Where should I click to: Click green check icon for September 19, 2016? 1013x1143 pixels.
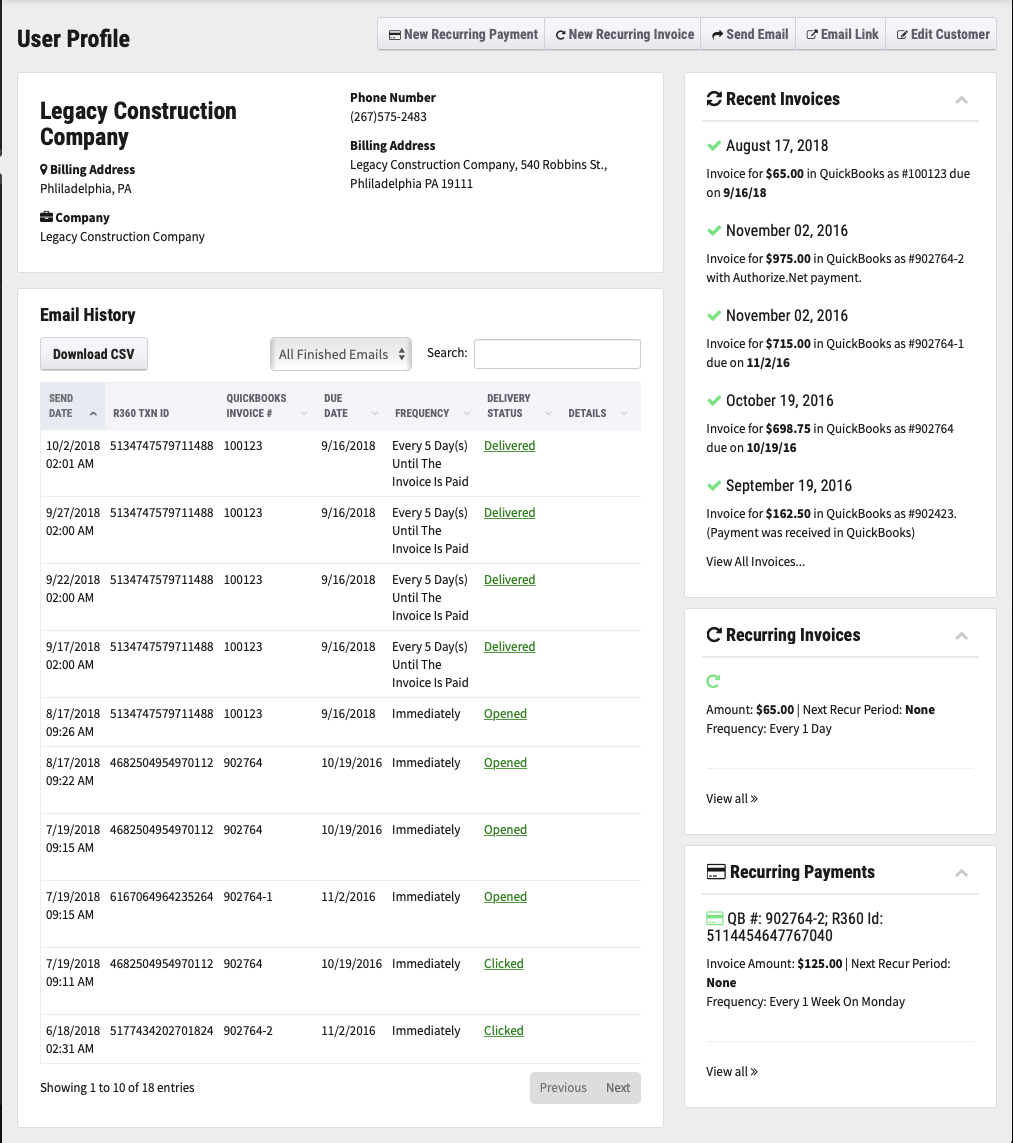click(x=714, y=485)
